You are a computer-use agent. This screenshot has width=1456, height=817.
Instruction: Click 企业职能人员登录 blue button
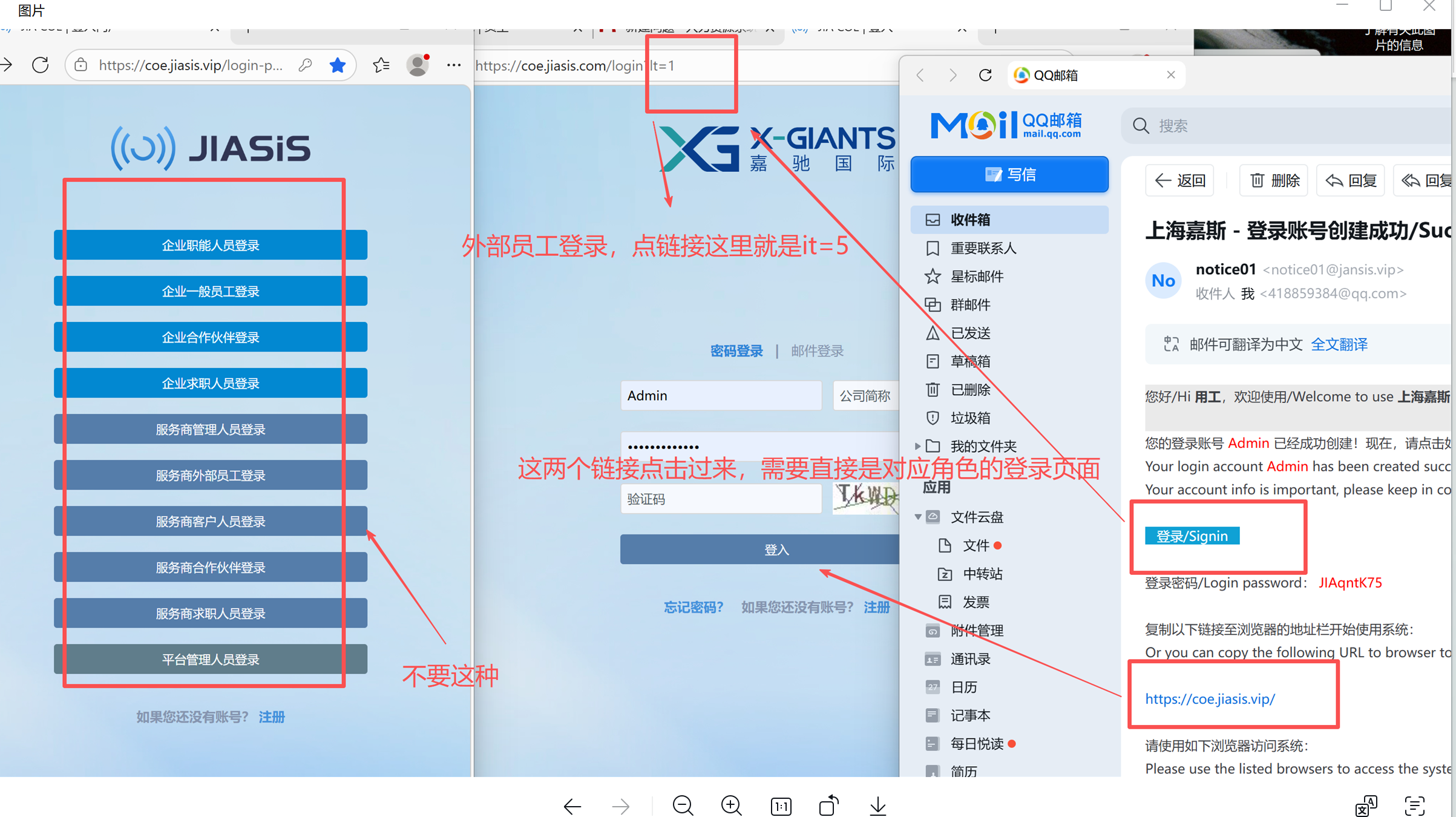(x=210, y=245)
